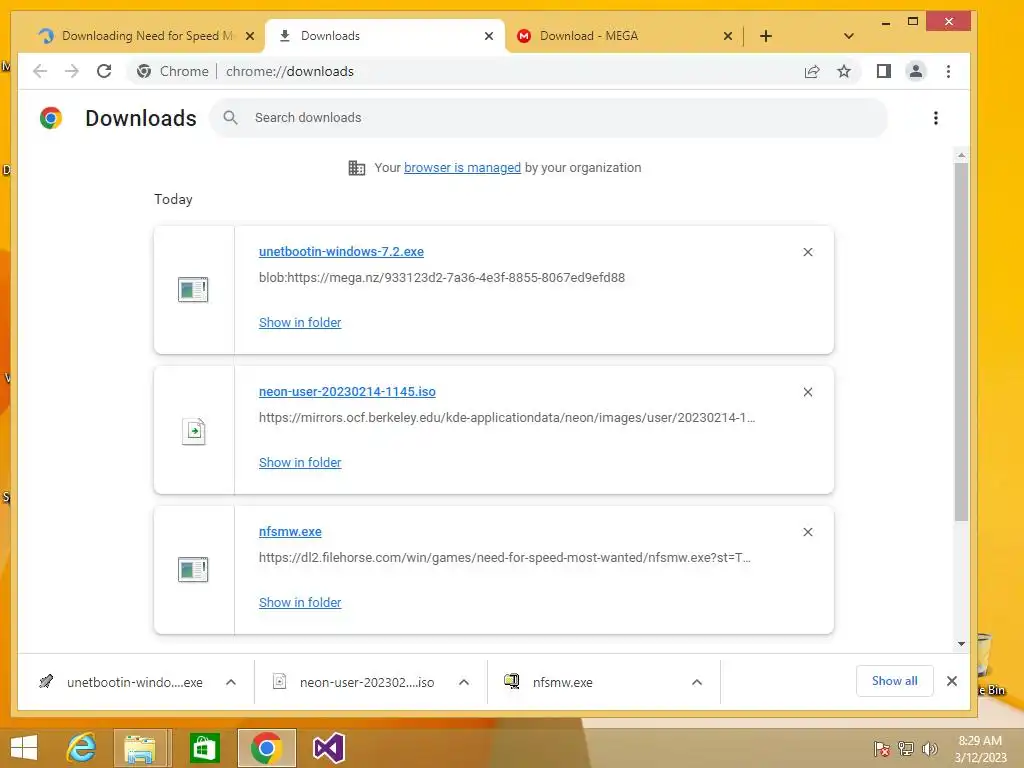Image resolution: width=1024 pixels, height=768 pixels.
Task: Go forward using the browser forward arrow
Action: point(71,71)
